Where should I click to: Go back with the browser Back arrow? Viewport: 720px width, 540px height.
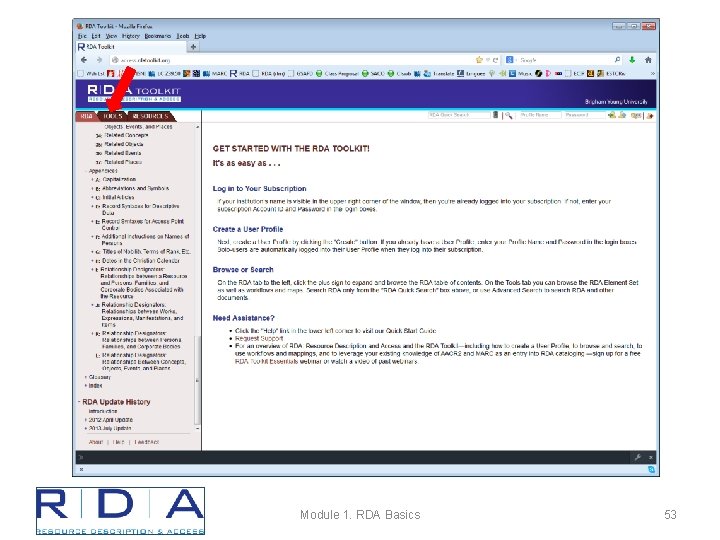[x=84, y=60]
